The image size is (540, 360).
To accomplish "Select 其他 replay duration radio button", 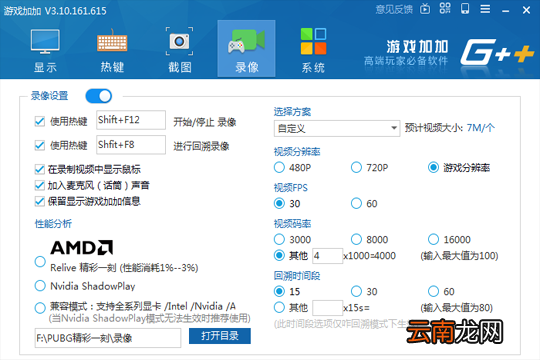I will [279, 307].
